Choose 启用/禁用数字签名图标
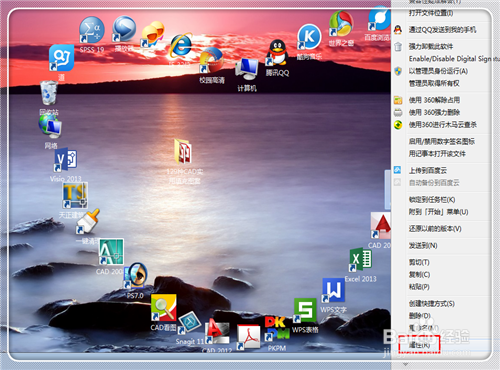Image resolution: width=500 pixels, height=370 pixels. tap(441, 141)
